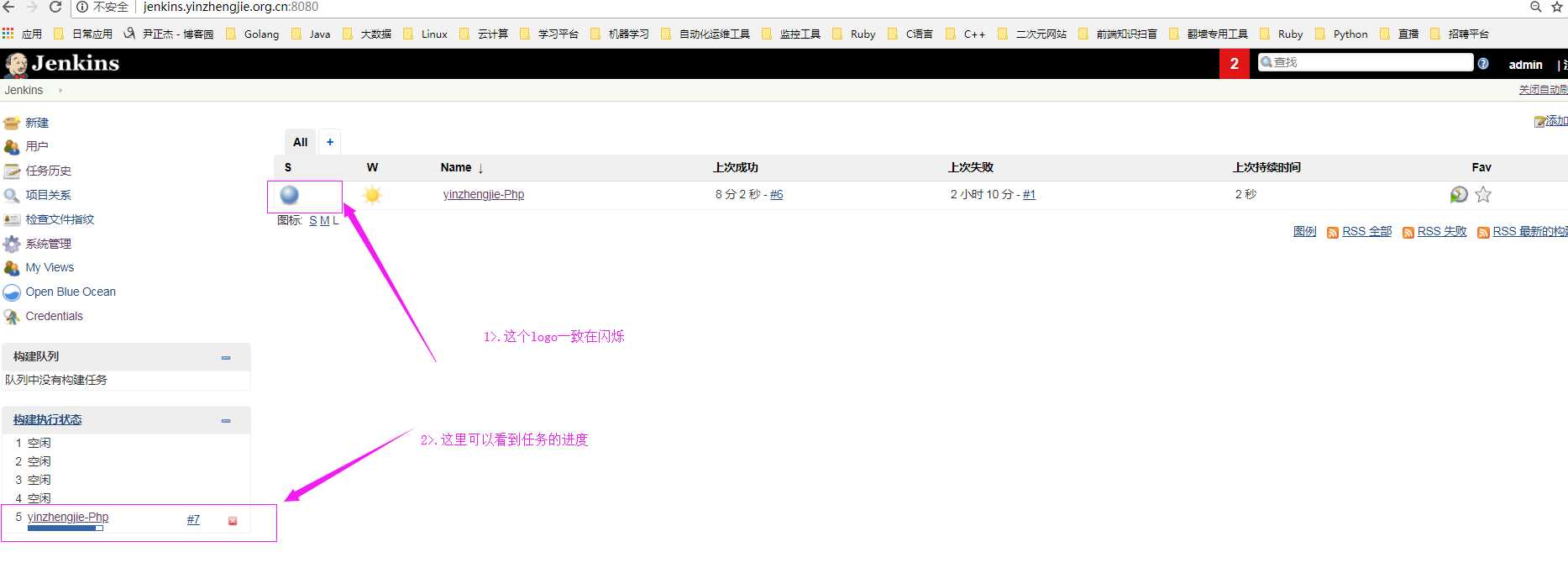Open the yinzhengjie-Php job link
This screenshot has height=568, width=1568.
tap(484, 195)
